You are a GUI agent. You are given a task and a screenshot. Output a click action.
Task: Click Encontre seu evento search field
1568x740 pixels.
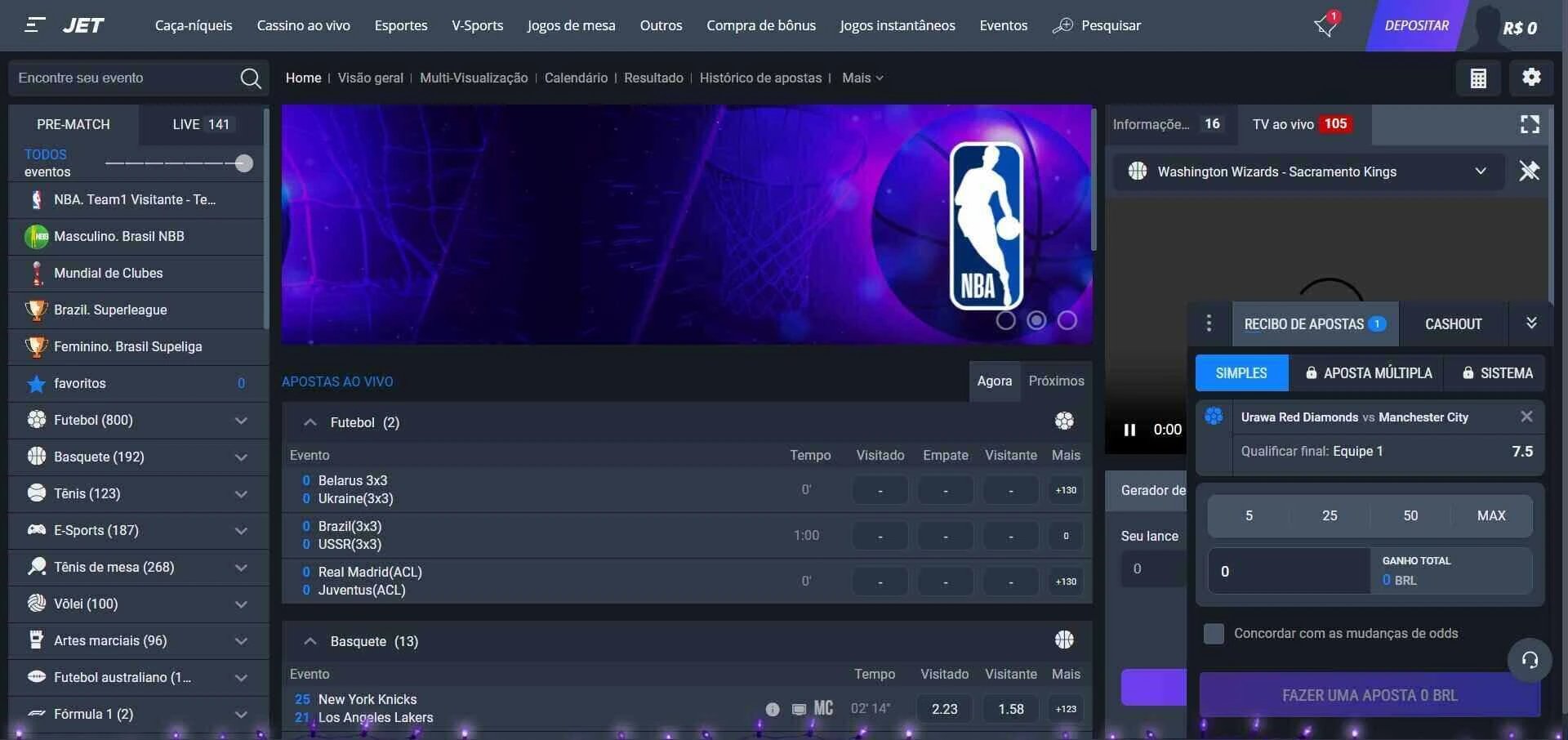click(122, 78)
